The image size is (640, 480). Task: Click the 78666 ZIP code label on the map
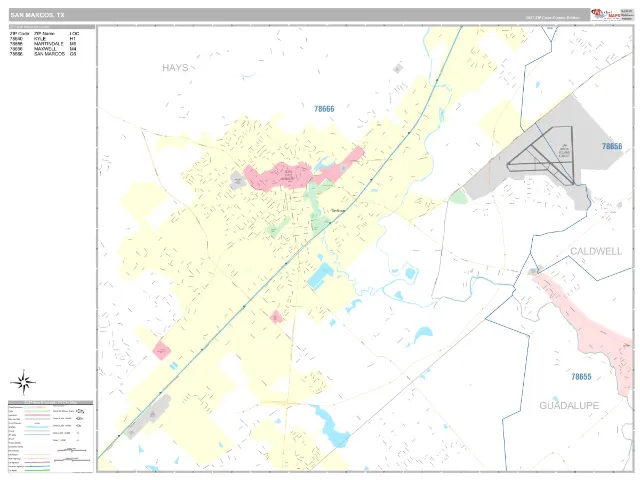tap(324, 109)
